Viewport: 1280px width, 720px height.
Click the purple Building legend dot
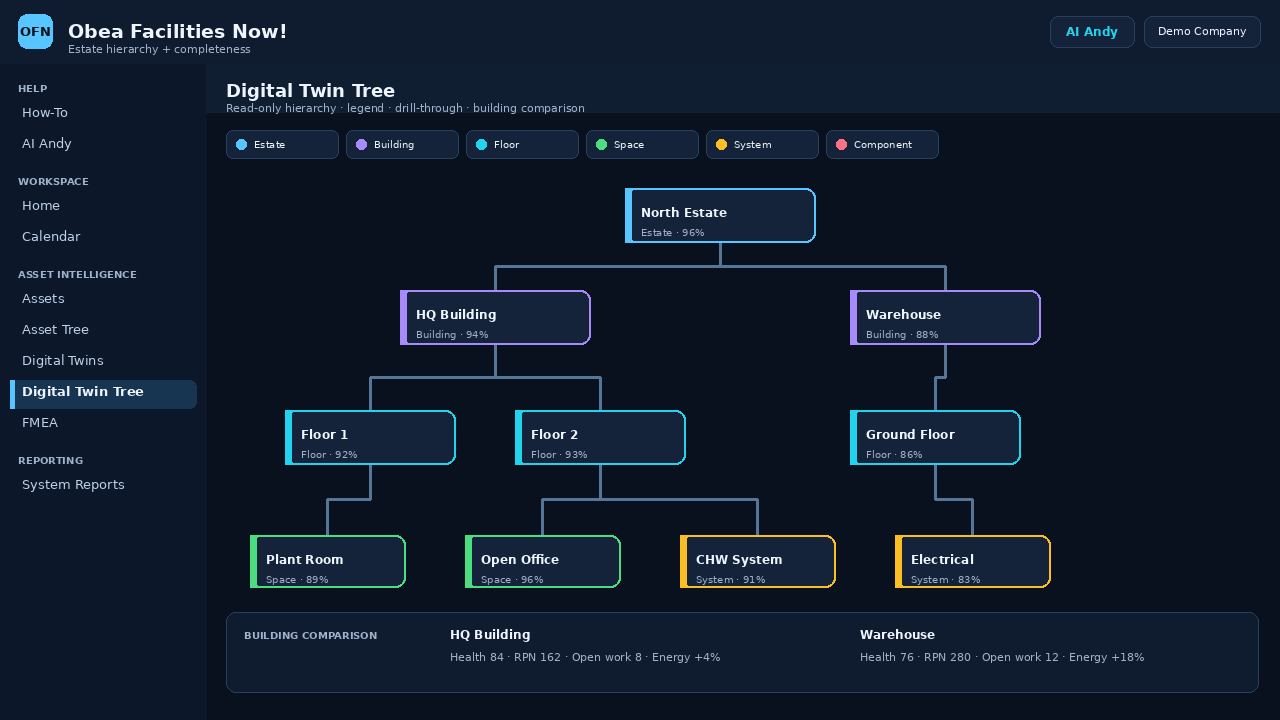(x=361, y=145)
